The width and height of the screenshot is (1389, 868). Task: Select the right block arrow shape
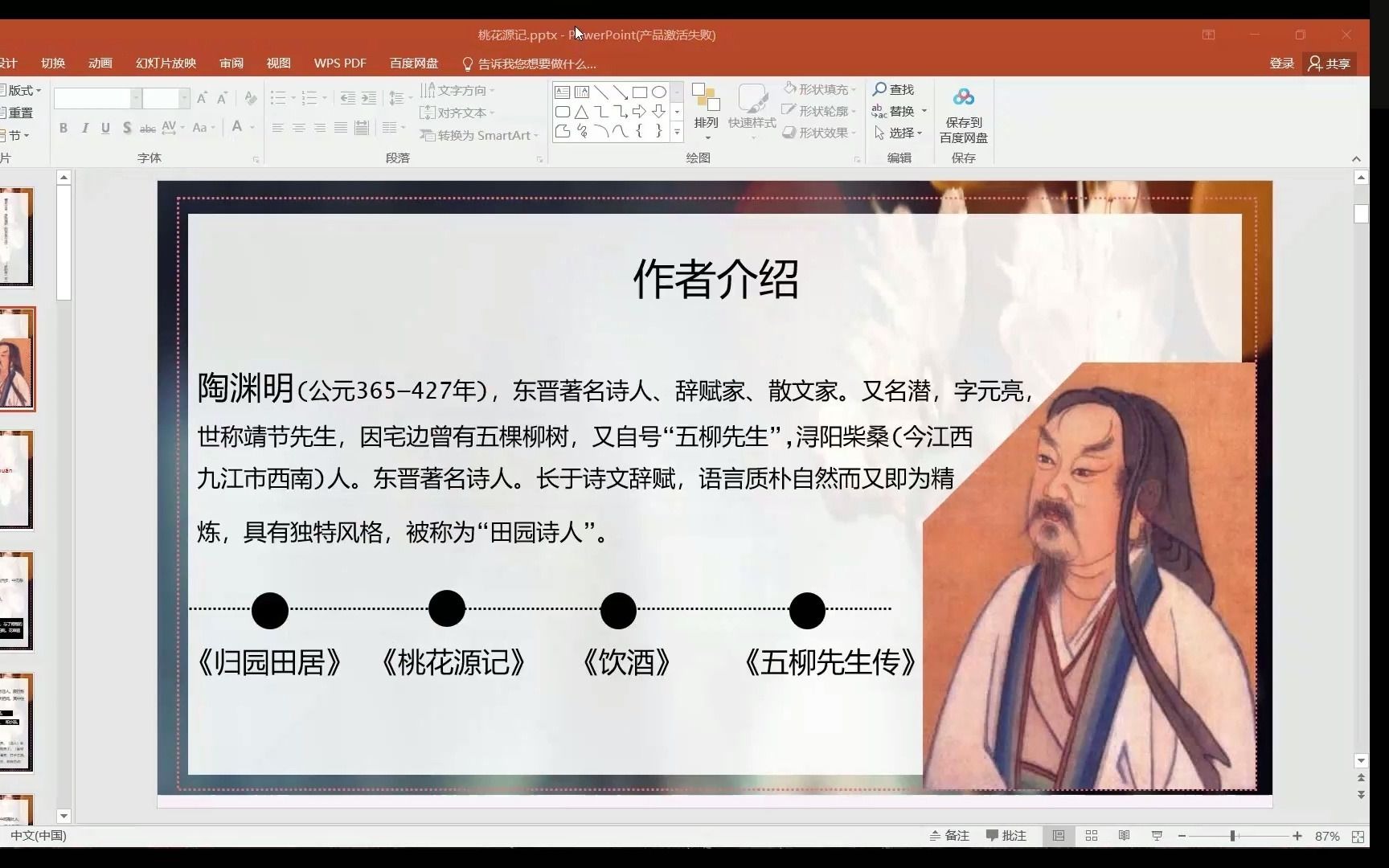[640, 112]
